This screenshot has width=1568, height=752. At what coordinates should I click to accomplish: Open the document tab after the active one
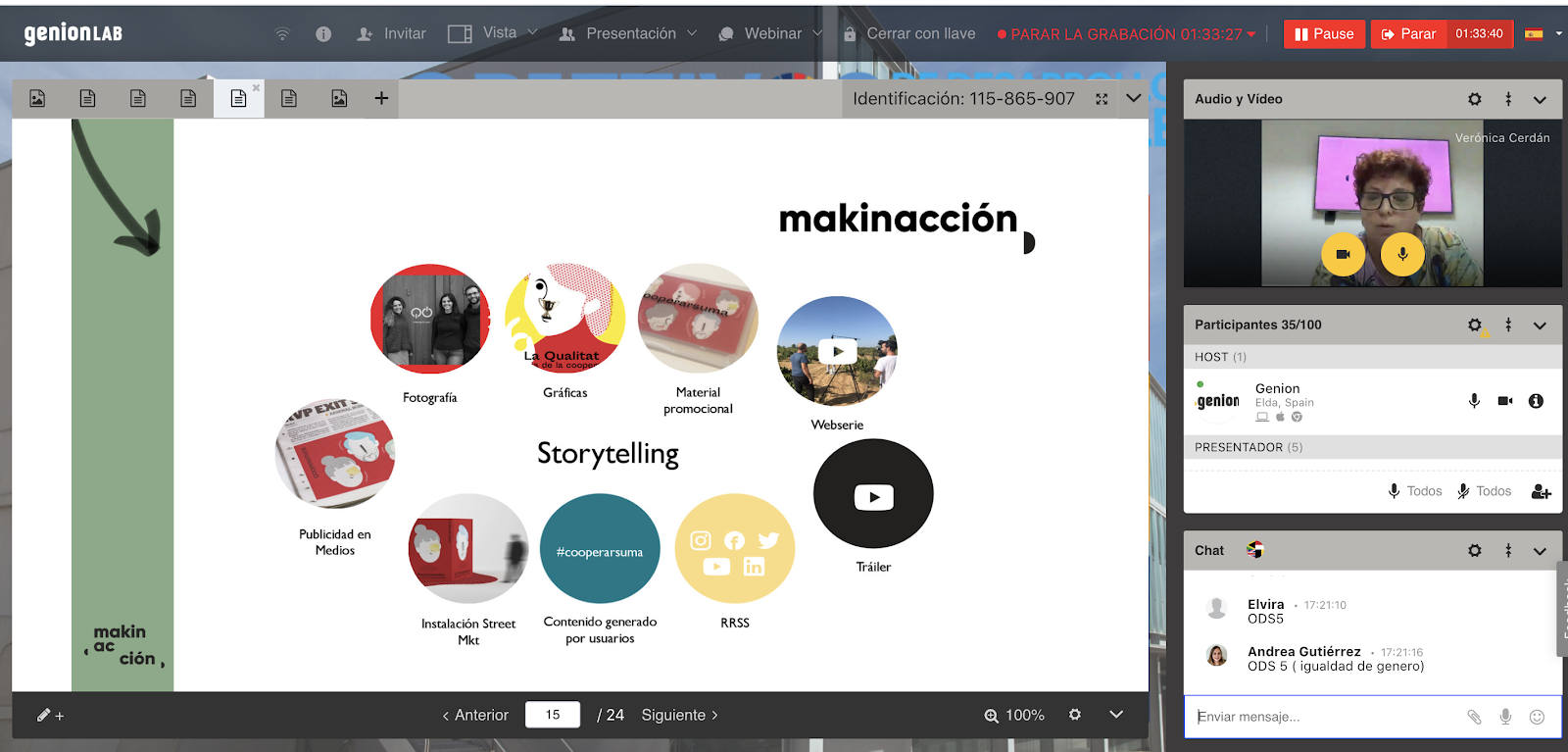[289, 98]
